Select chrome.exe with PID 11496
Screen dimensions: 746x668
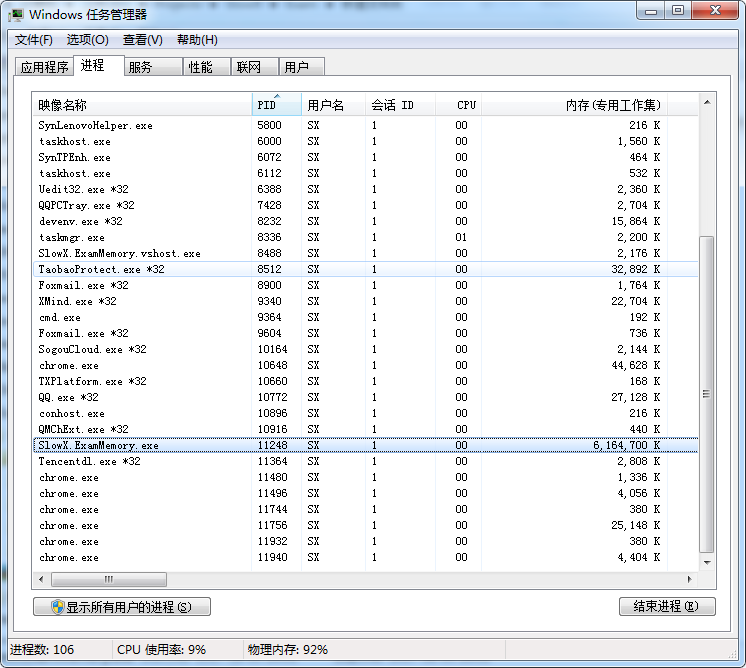coord(365,493)
